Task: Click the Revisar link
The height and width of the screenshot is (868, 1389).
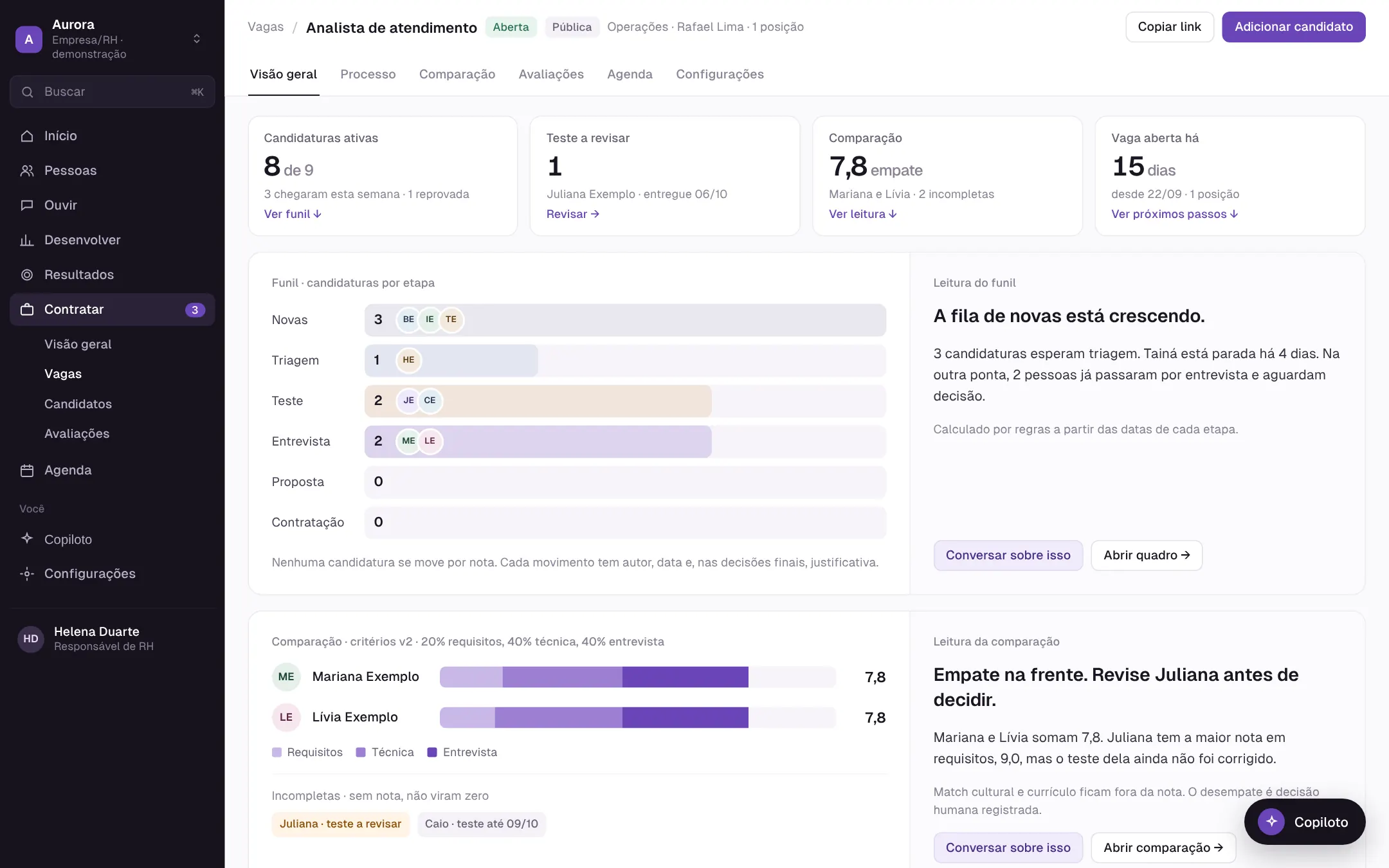Action: pyautogui.click(x=572, y=214)
